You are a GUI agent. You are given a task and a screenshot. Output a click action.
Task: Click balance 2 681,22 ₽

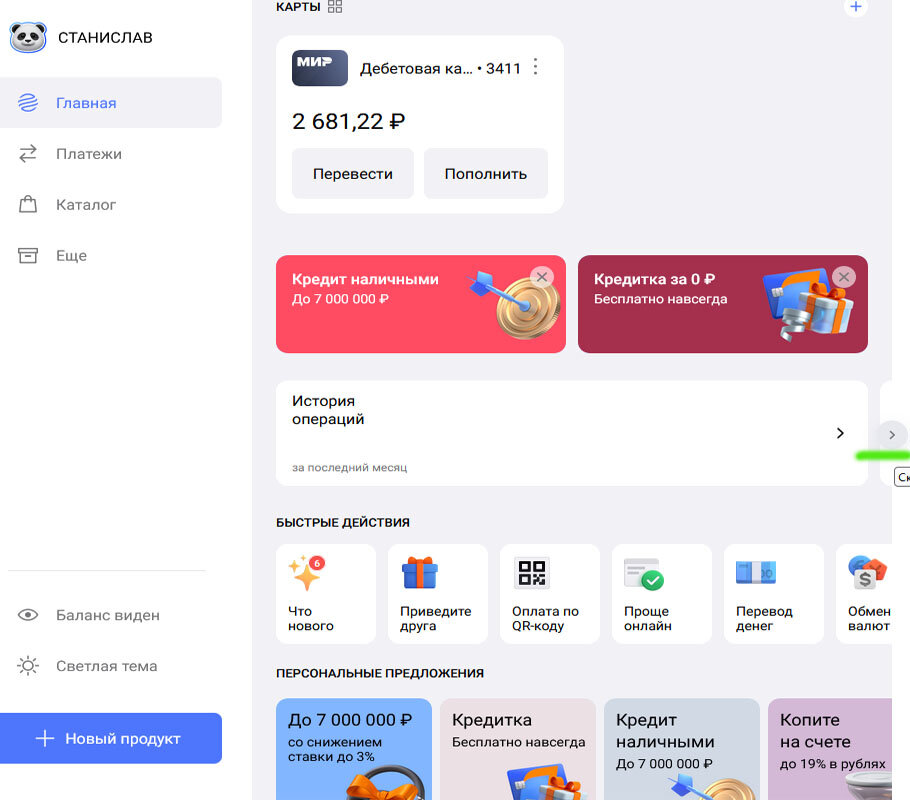pyautogui.click(x=349, y=121)
